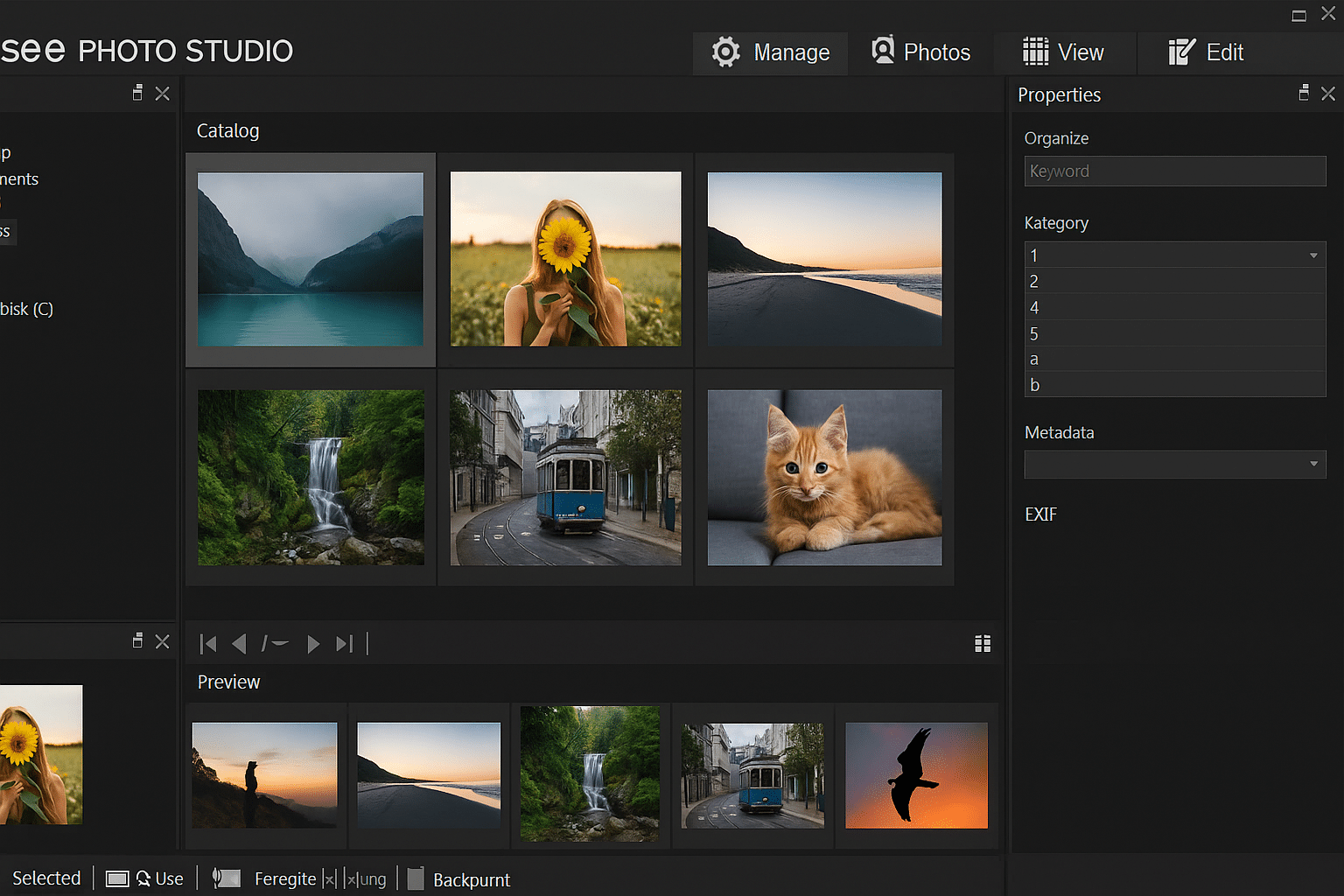Pin the lower-left preview panel
This screenshot has height=896, width=1344.
click(x=137, y=640)
